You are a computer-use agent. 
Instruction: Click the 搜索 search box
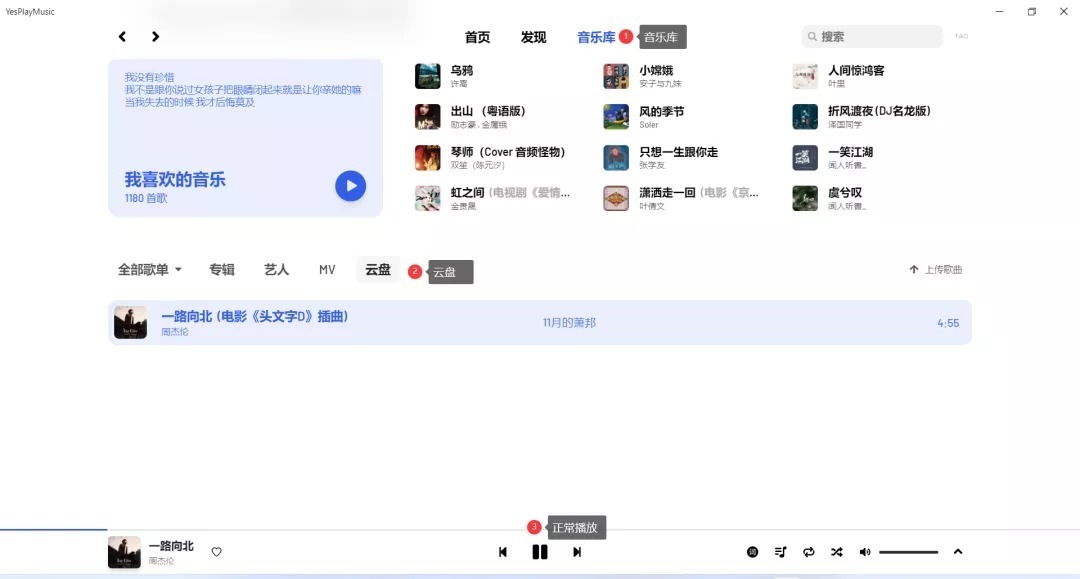pos(872,36)
